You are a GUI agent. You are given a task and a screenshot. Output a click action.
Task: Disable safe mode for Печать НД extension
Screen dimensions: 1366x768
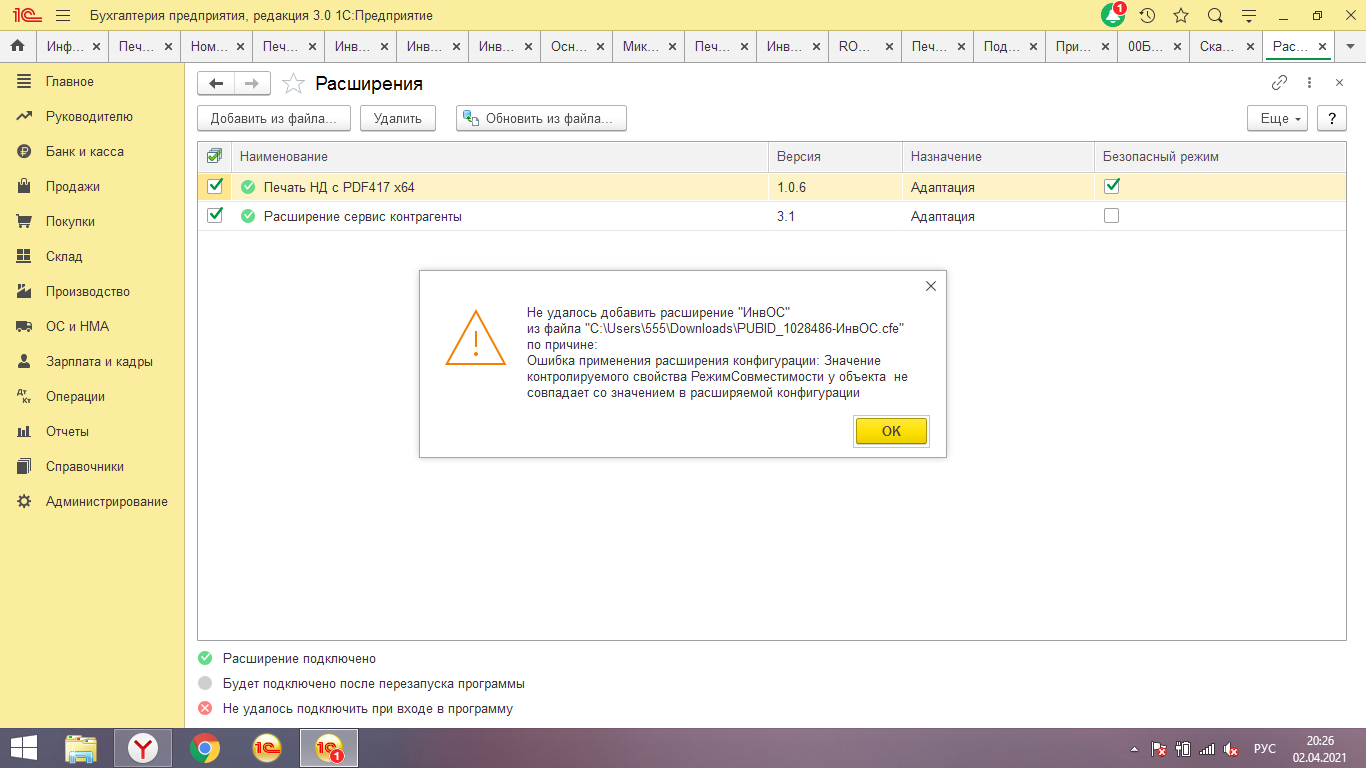click(x=1111, y=186)
